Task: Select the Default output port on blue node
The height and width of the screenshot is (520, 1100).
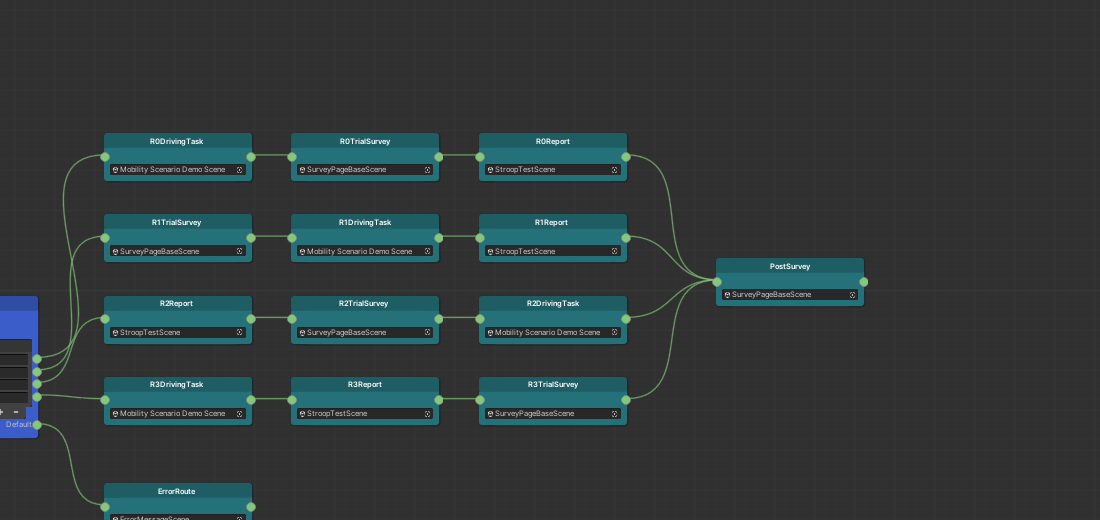Action: [37, 425]
